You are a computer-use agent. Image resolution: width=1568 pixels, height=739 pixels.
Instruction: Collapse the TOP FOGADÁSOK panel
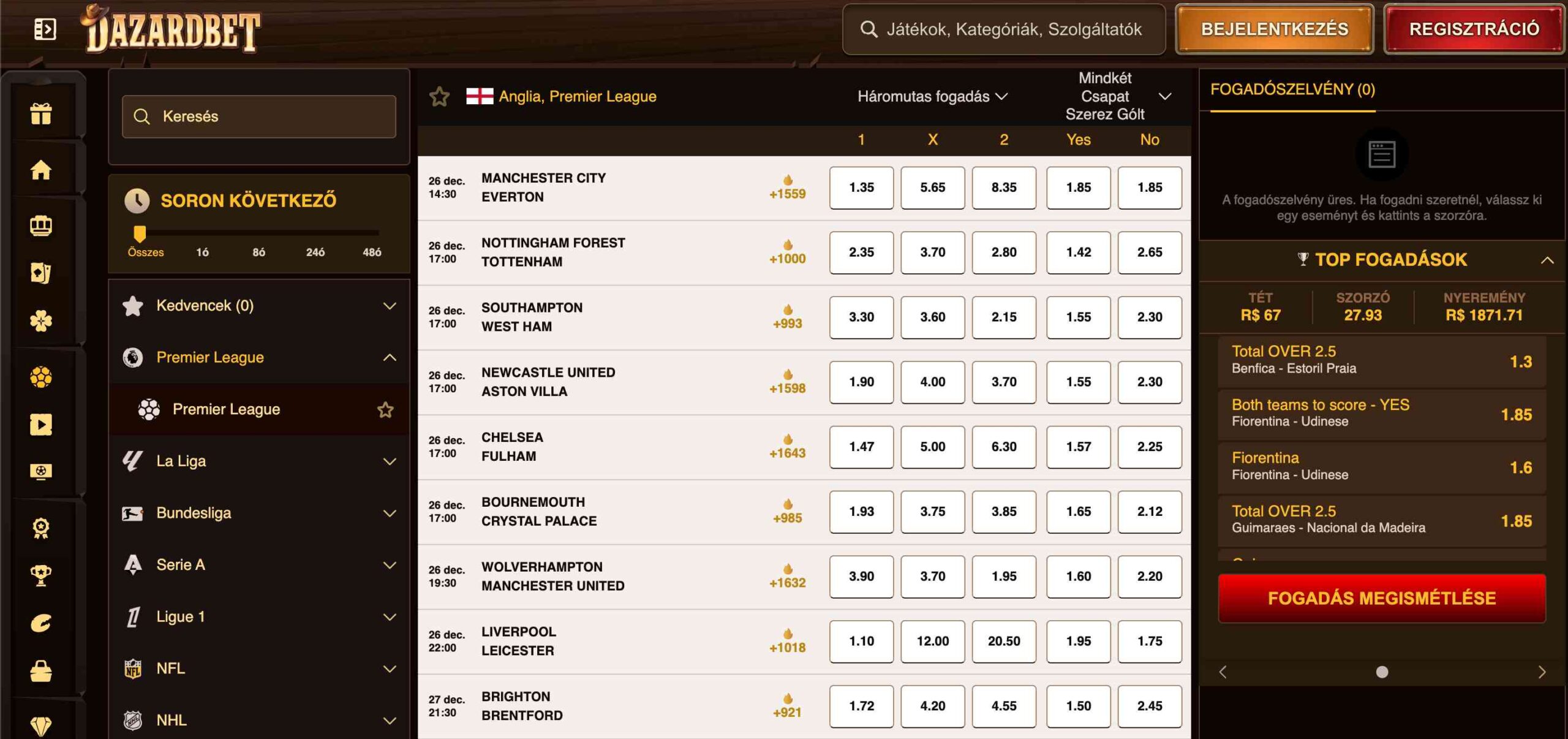tap(1547, 260)
